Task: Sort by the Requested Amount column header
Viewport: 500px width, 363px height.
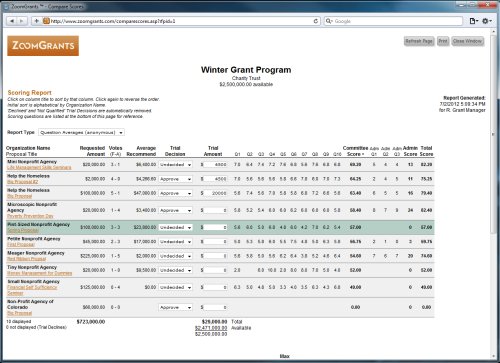Action: tap(92, 151)
